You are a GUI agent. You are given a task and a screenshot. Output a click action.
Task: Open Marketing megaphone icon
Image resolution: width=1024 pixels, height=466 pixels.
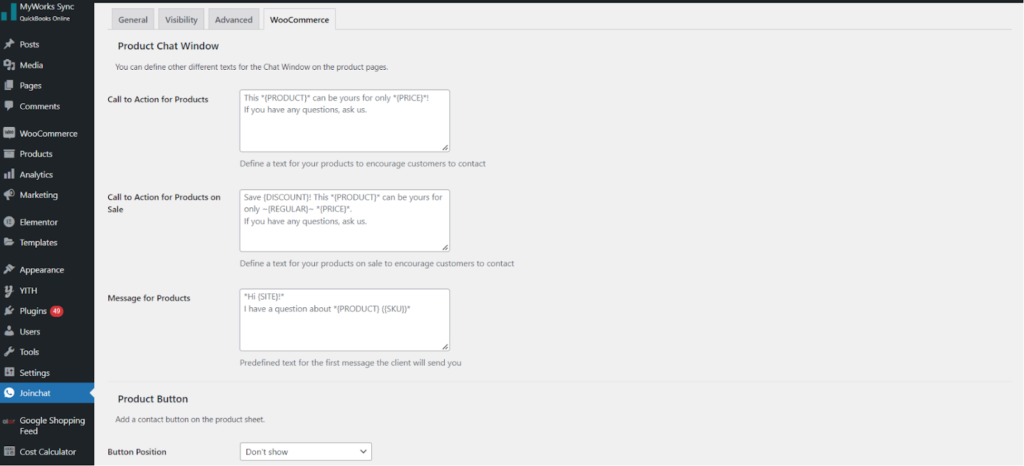point(9,195)
